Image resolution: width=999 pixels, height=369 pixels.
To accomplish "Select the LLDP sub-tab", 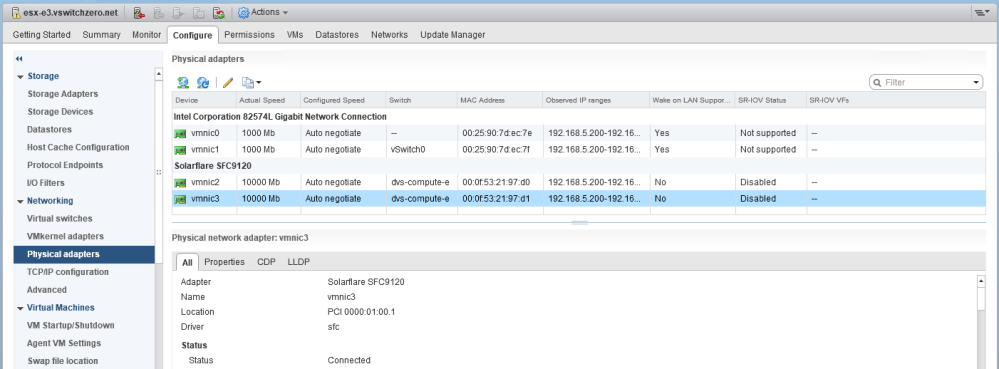I will 299,262.
